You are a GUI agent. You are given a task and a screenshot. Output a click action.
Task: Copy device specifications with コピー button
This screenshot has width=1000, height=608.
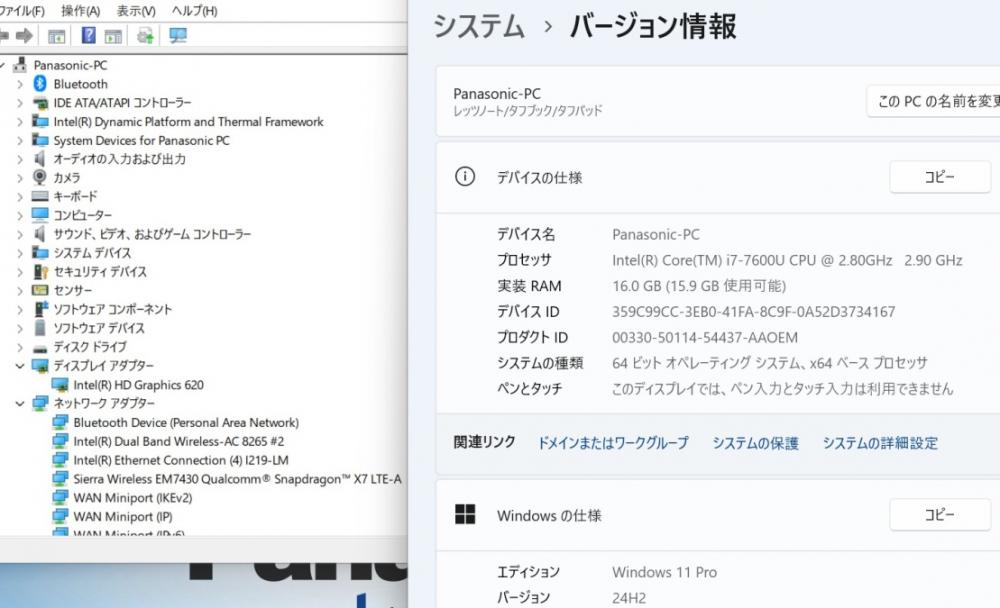pos(939,177)
